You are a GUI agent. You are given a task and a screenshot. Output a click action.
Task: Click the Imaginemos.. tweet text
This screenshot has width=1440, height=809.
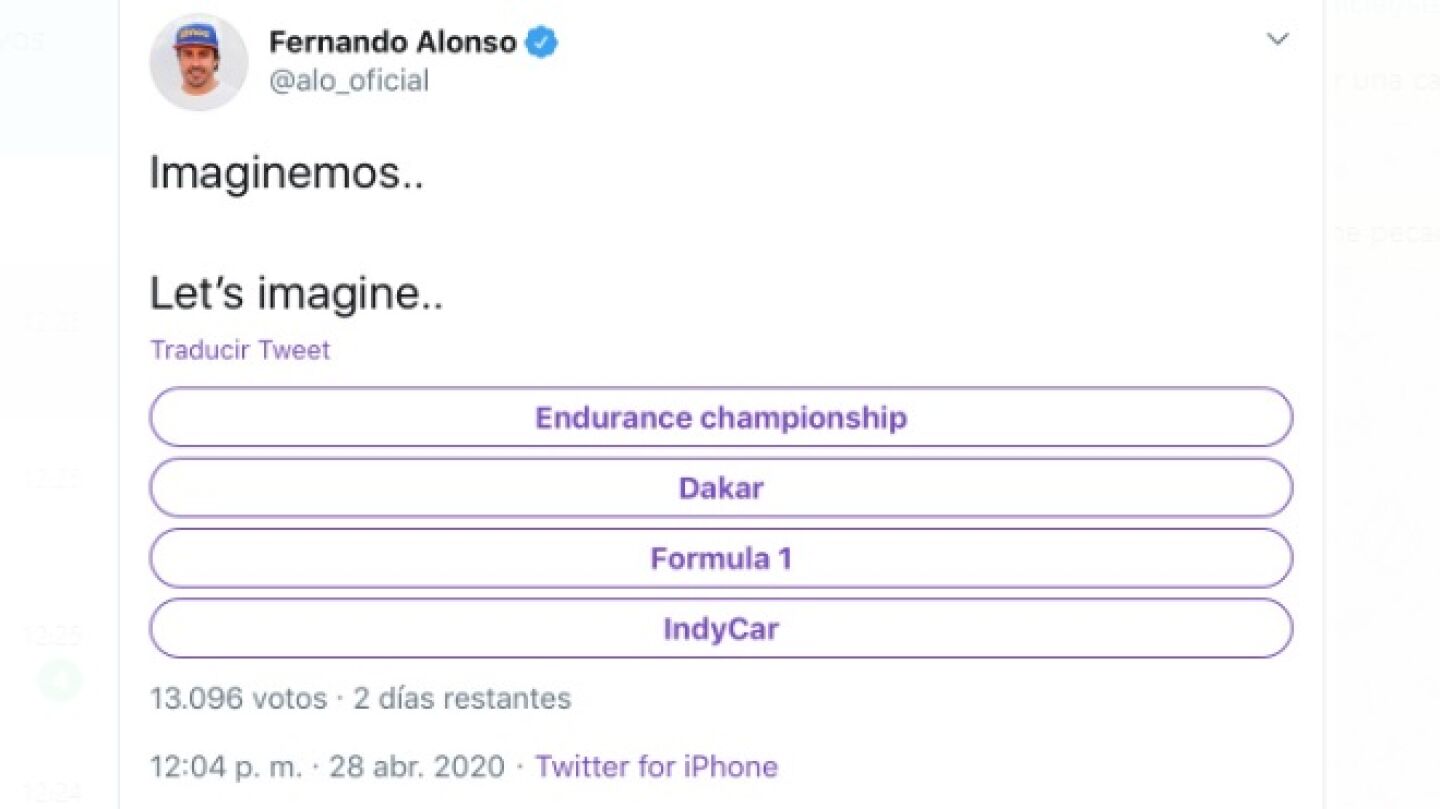click(x=286, y=174)
